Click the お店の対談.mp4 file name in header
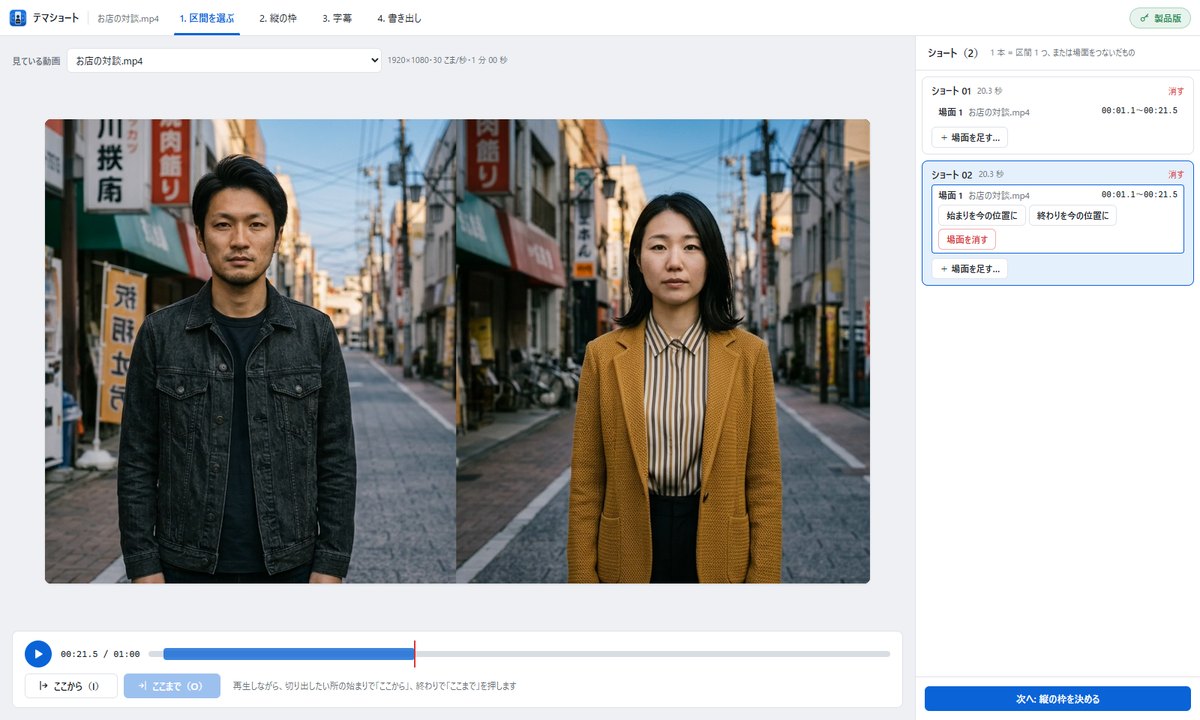The width and height of the screenshot is (1200, 720). click(128, 18)
